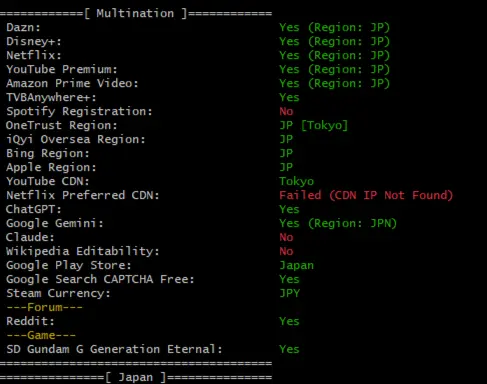Click the "---Forum---" subsection heading
The image size is (487, 384).
(44, 307)
